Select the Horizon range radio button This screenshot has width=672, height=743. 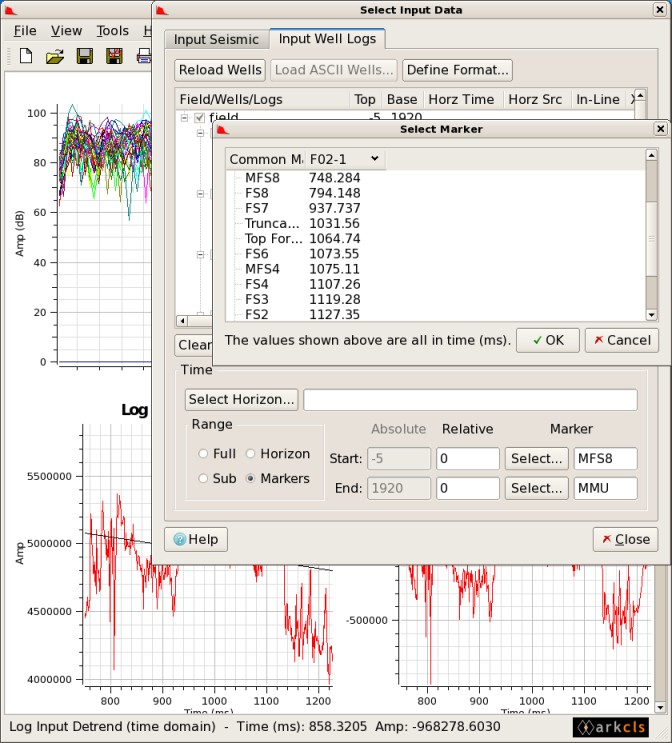point(251,453)
